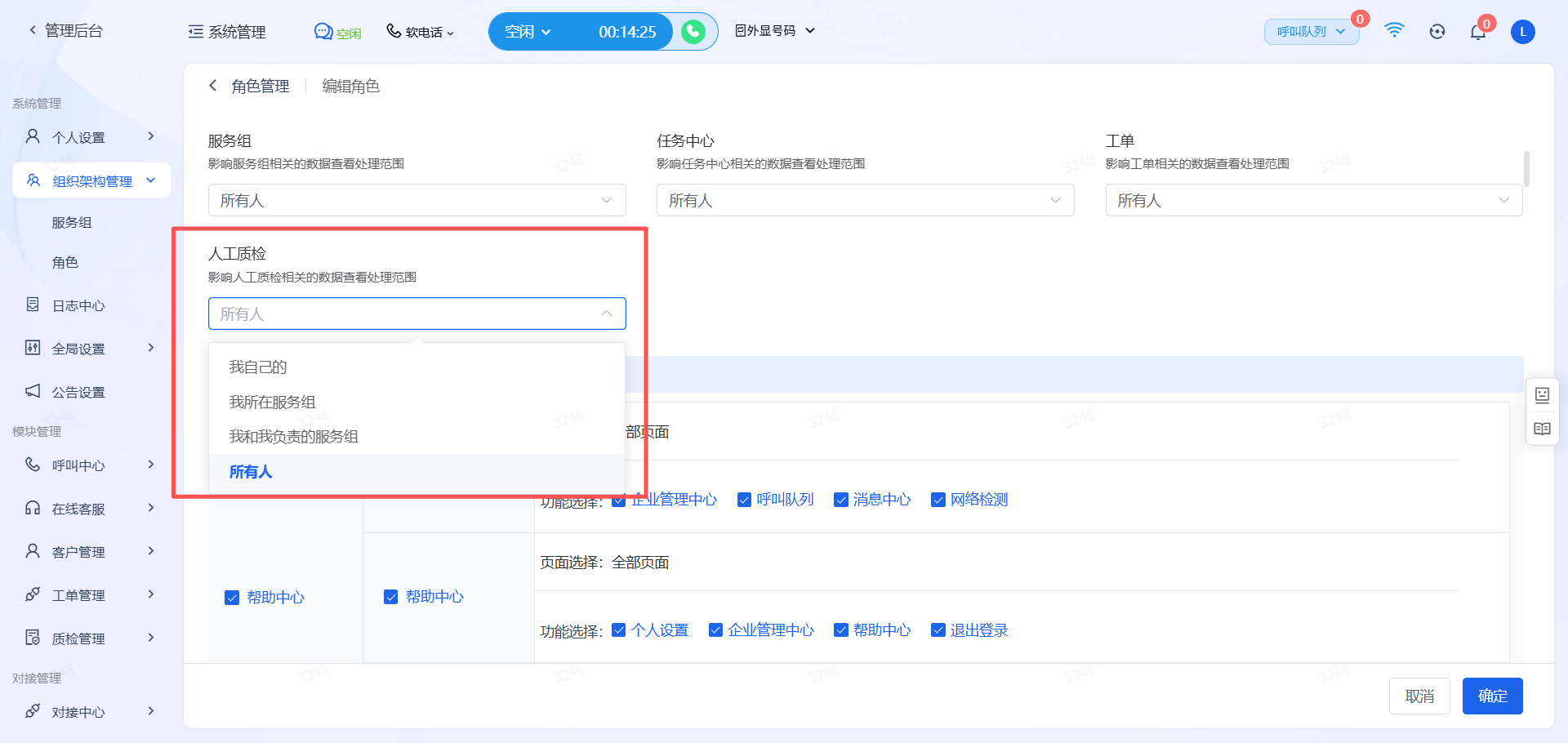Click the back arrow beside 角色管理
Image resolution: width=1568 pixels, height=743 pixels.
(213, 86)
